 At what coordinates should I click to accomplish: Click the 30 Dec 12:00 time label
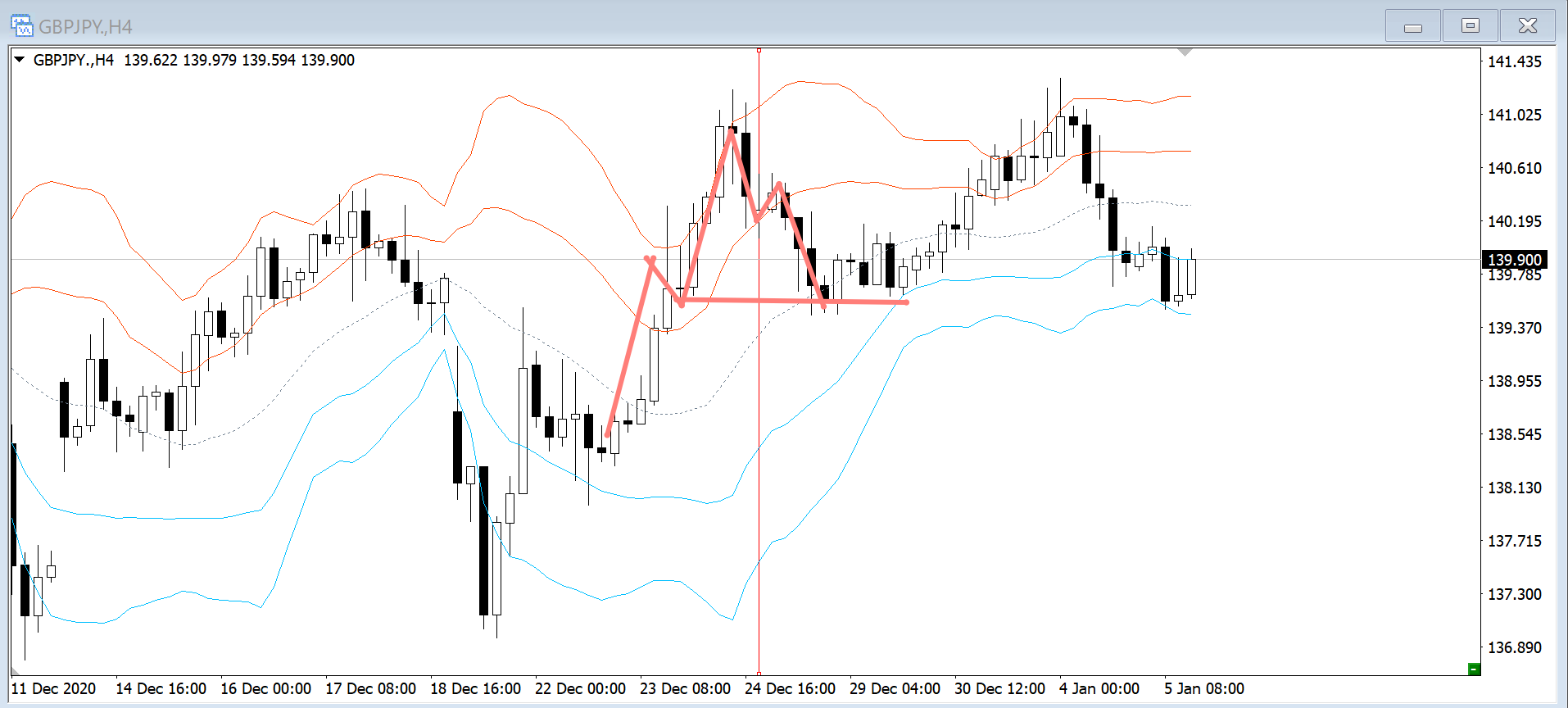pos(999,688)
